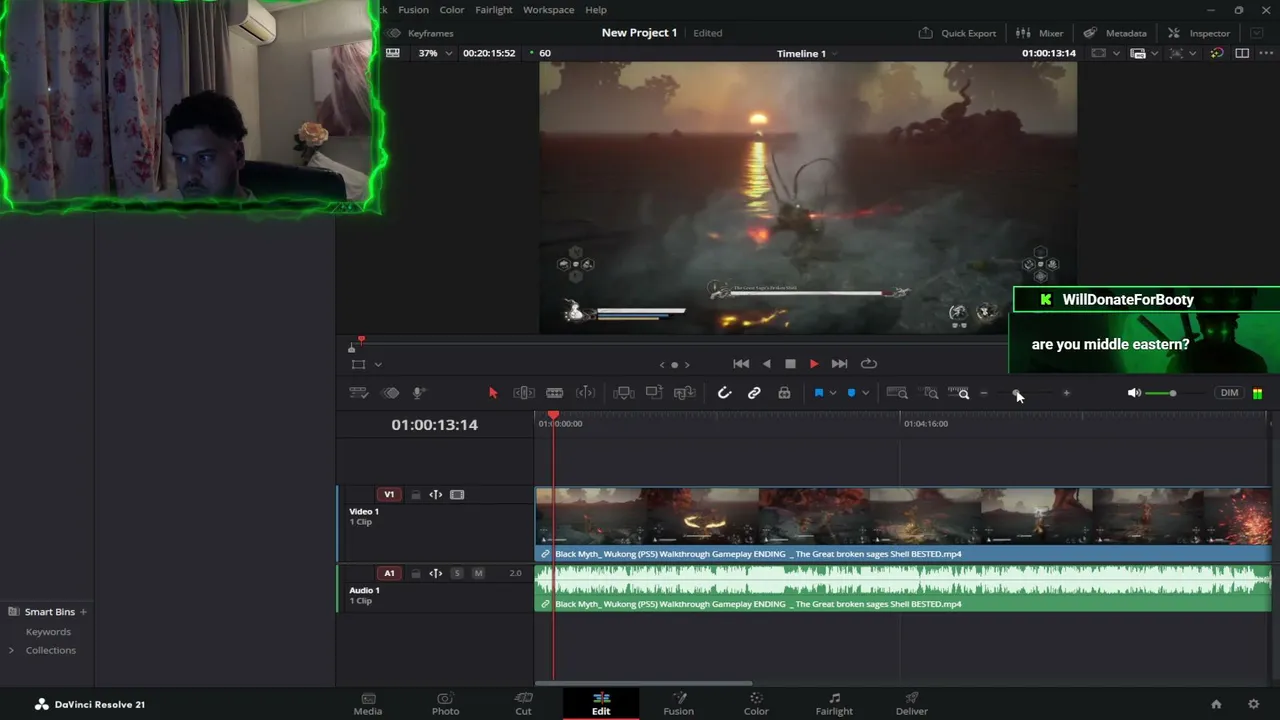Stop playback in the viewer

point(790,364)
